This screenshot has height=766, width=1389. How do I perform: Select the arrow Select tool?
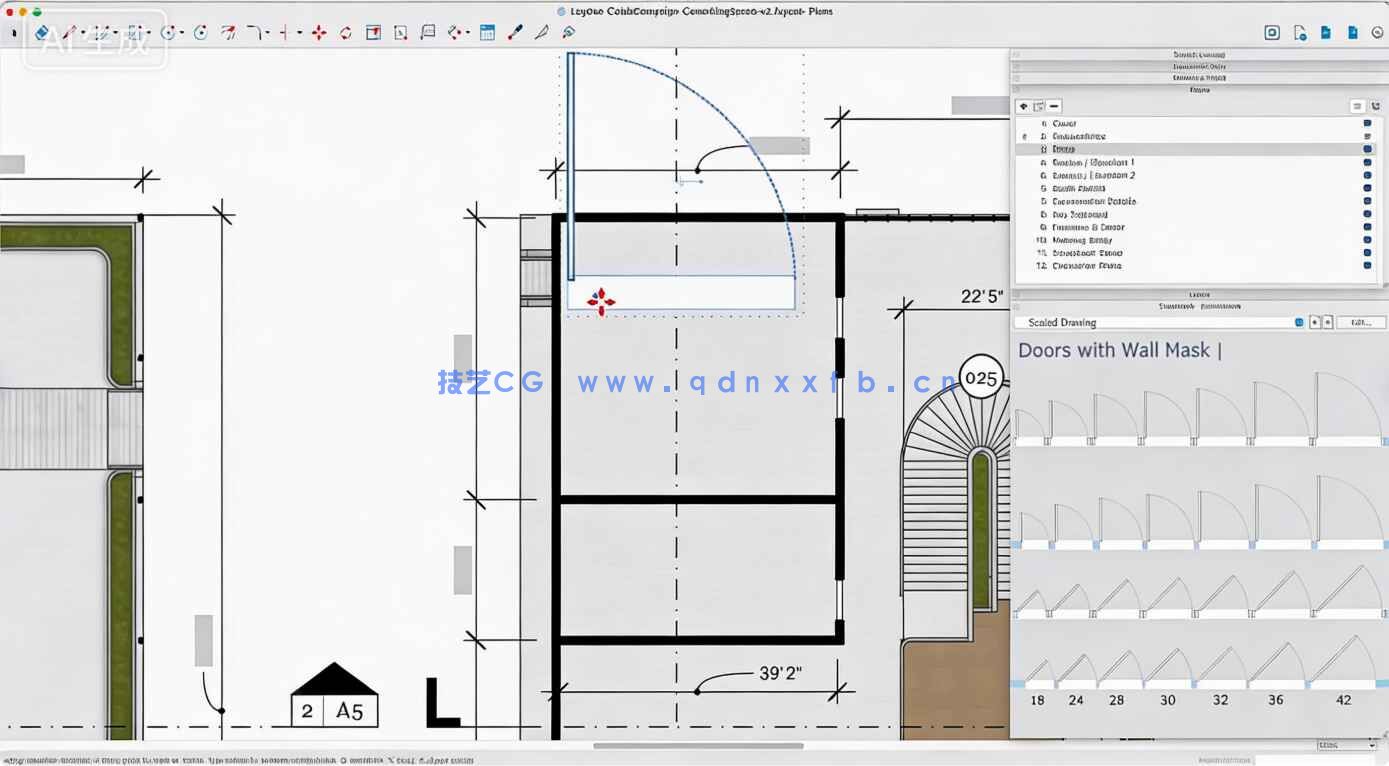pyautogui.click(x=15, y=31)
